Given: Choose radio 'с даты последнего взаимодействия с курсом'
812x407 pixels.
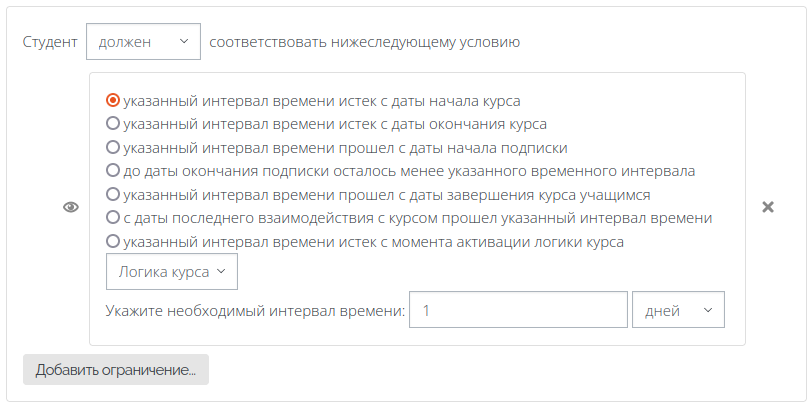Looking at the screenshot, I should (113, 217).
